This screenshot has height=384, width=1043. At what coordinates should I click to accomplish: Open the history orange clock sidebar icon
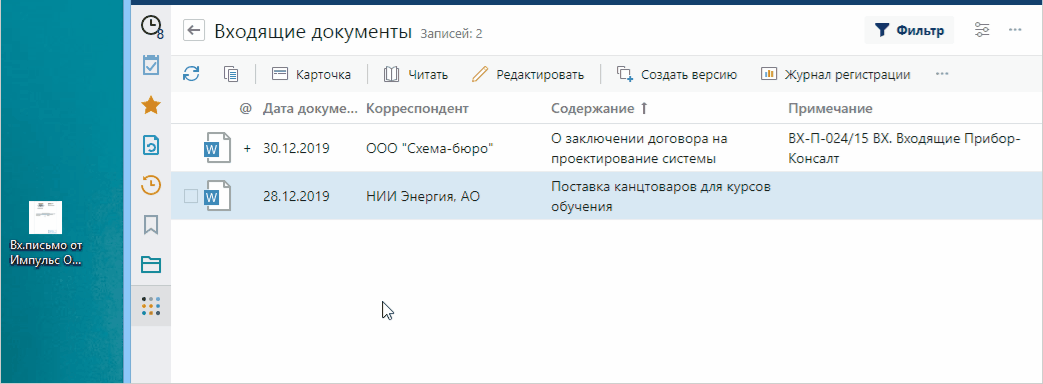[152, 185]
